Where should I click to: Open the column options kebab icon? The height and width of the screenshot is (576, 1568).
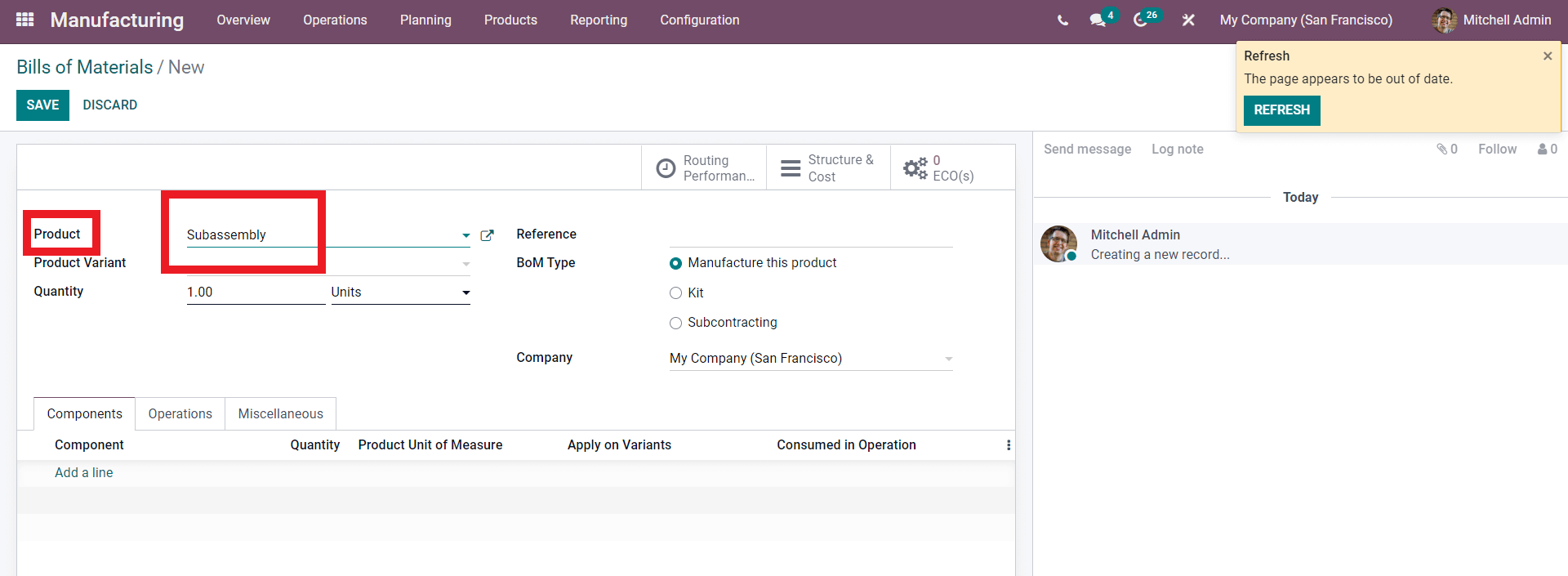(1009, 445)
